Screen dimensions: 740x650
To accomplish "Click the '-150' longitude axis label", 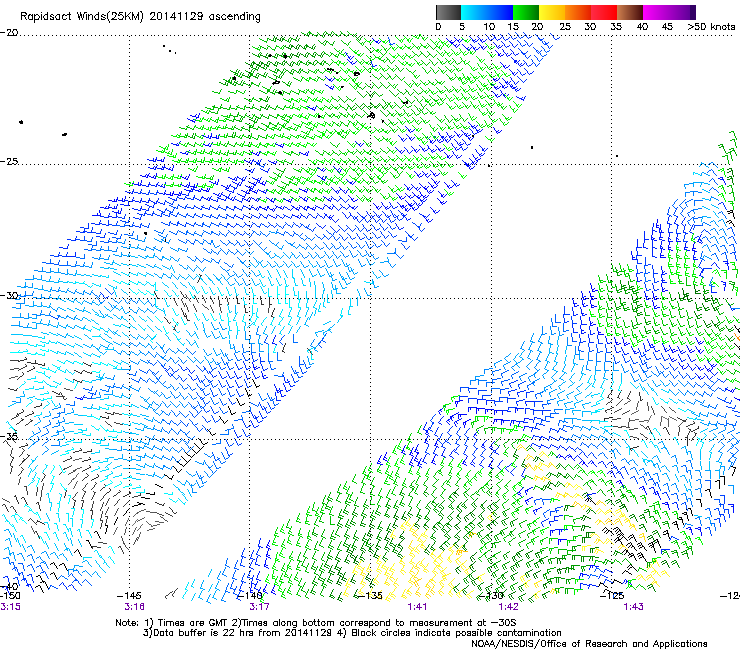I will [x=10, y=596].
